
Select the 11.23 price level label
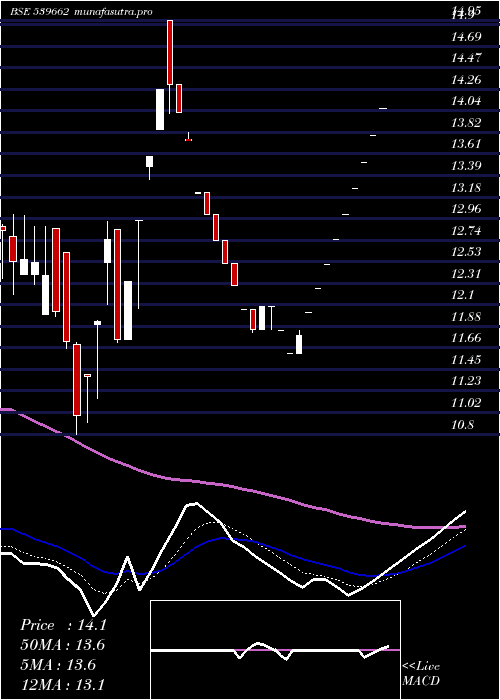pyautogui.click(x=466, y=381)
